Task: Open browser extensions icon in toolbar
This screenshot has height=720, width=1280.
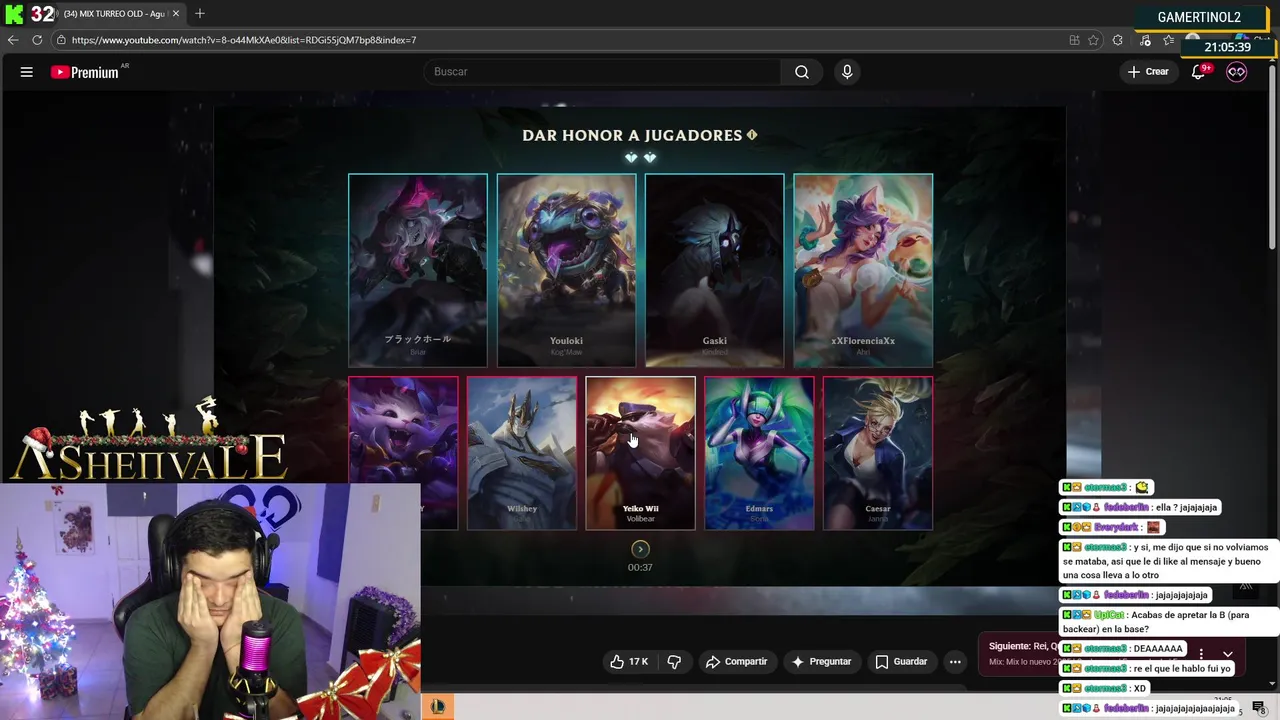Action: click(x=1117, y=40)
